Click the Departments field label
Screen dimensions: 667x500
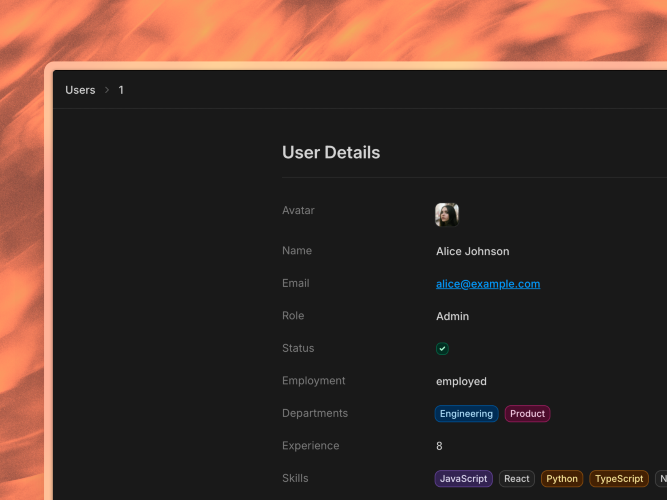315,413
